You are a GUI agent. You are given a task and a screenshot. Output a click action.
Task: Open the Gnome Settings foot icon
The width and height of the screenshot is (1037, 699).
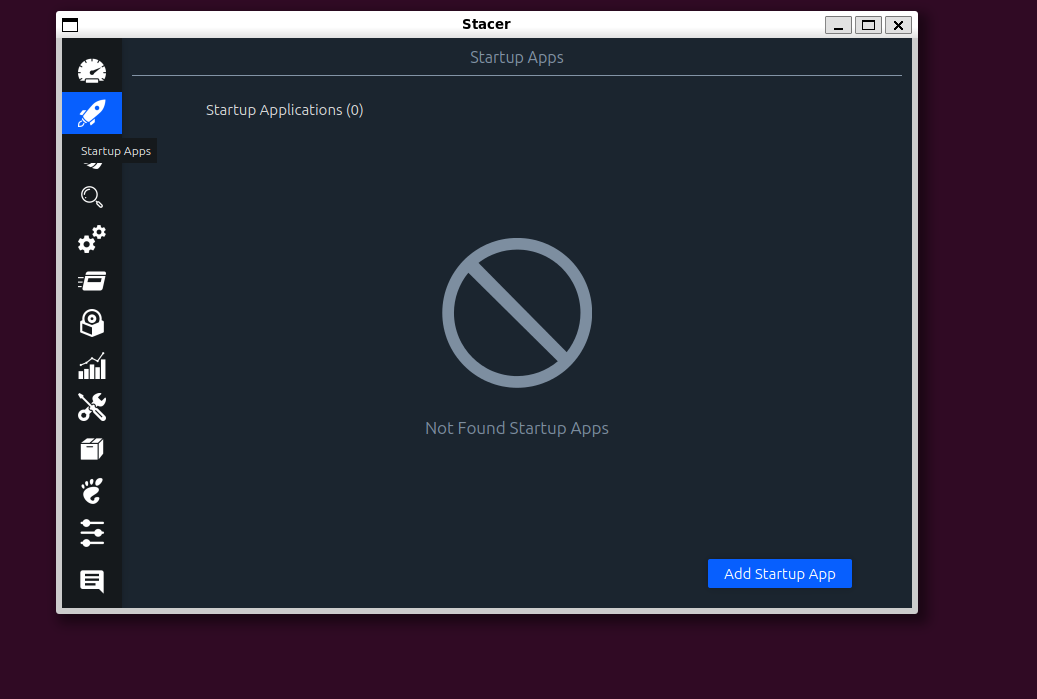pos(91,491)
